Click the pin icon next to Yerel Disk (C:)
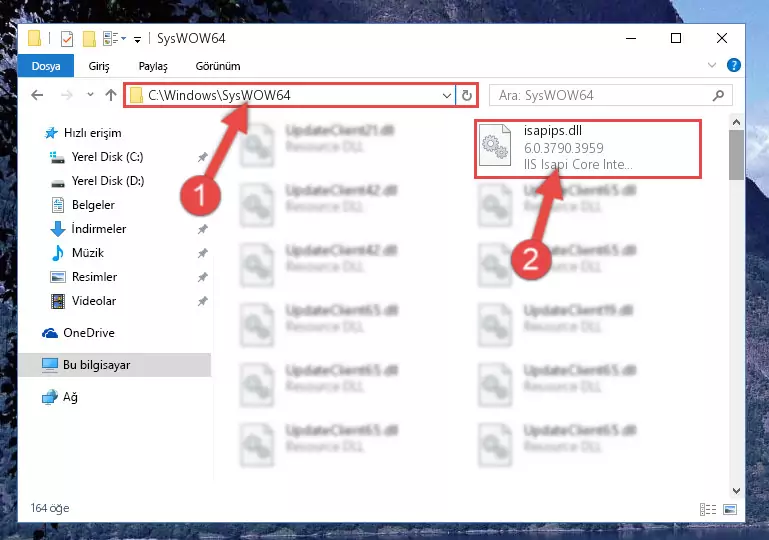Image resolution: width=769 pixels, height=540 pixels. [x=203, y=157]
